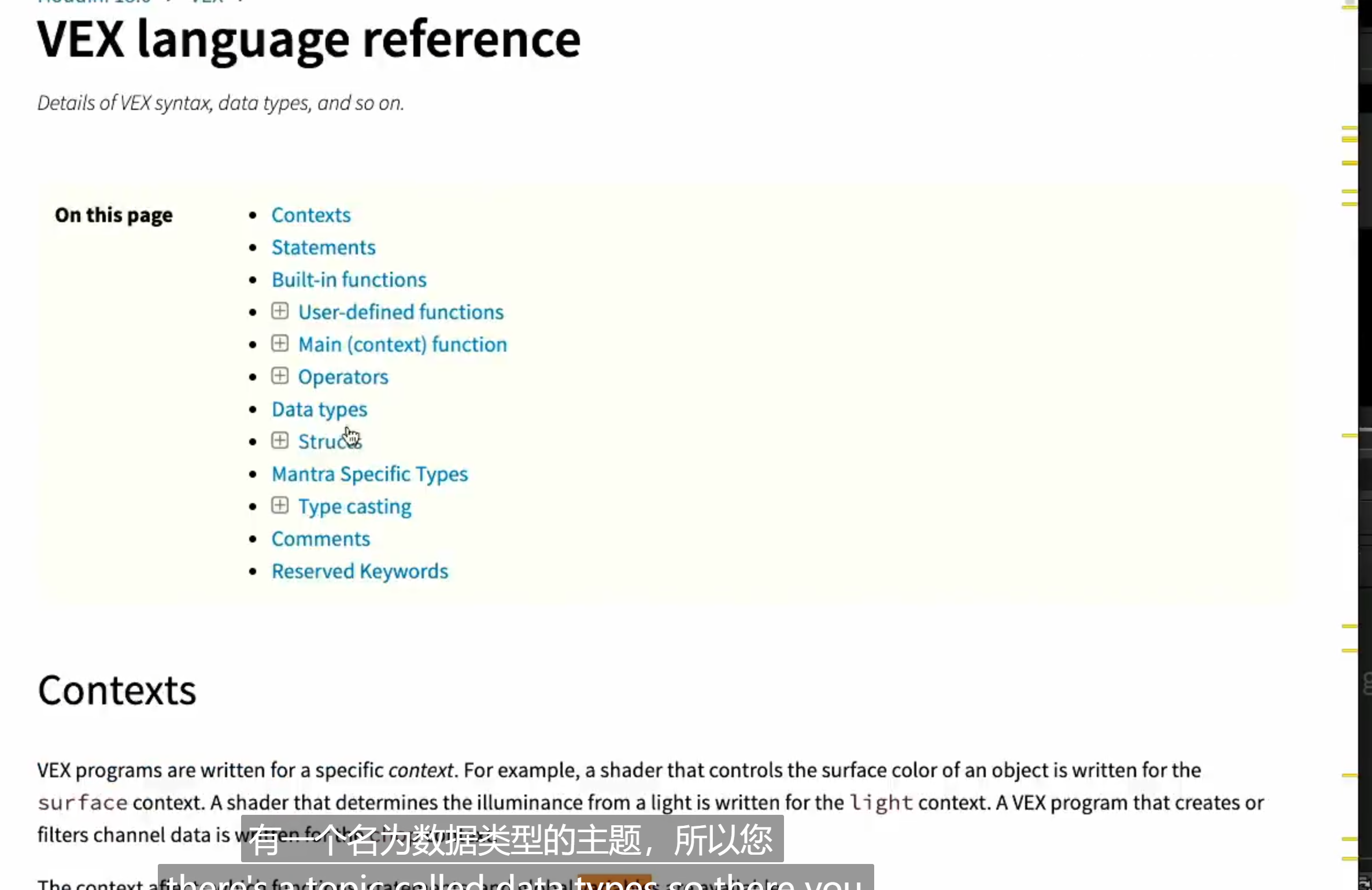Jump to the Statements section

click(x=323, y=248)
